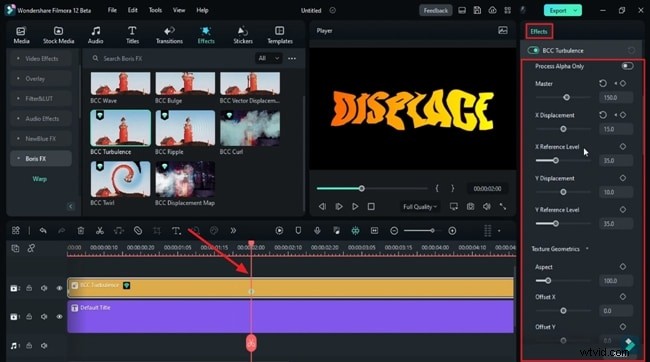Reset the Master parameter

tap(603, 83)
